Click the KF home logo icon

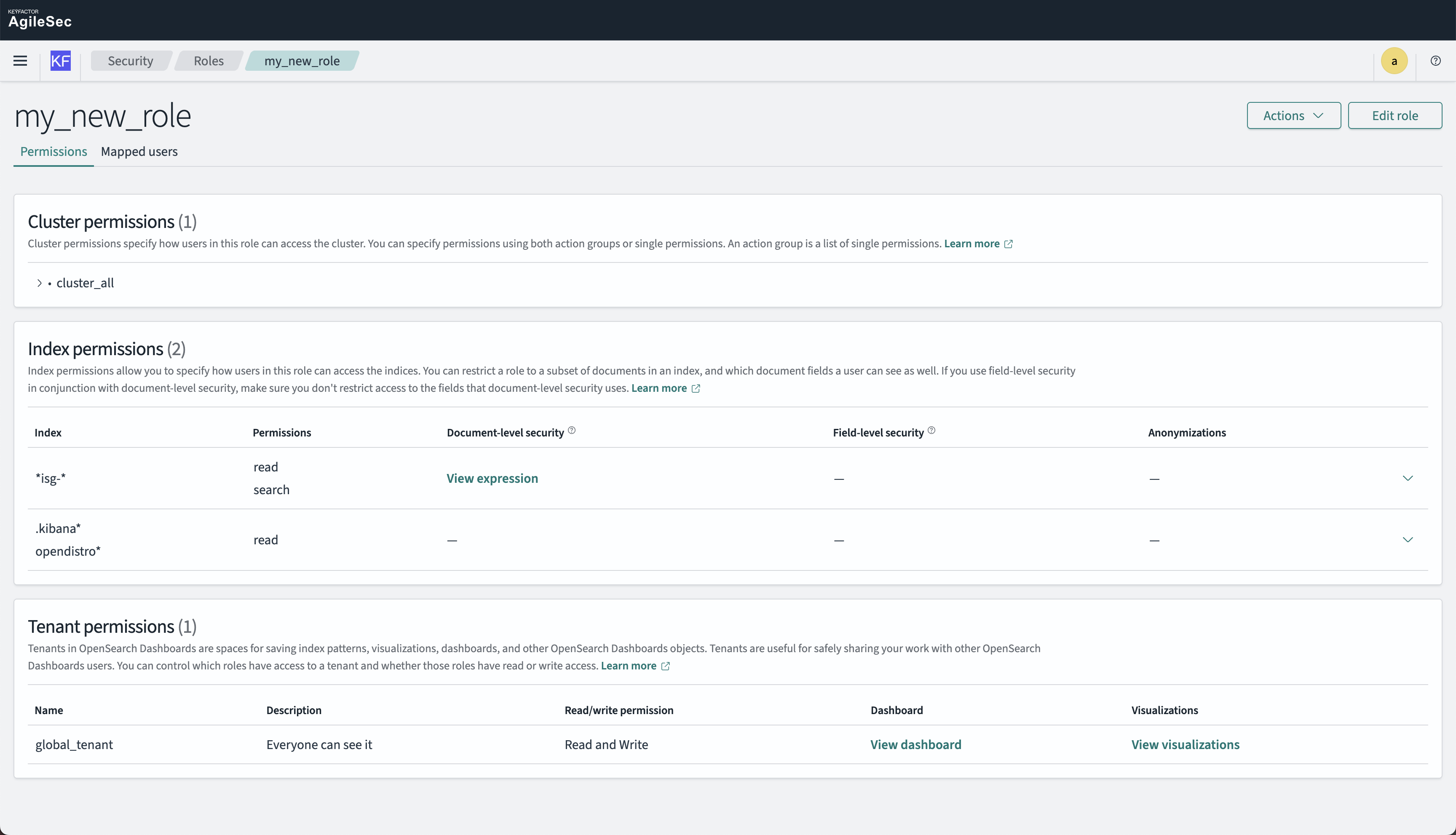pyautogui.click(x=60, y=61)
